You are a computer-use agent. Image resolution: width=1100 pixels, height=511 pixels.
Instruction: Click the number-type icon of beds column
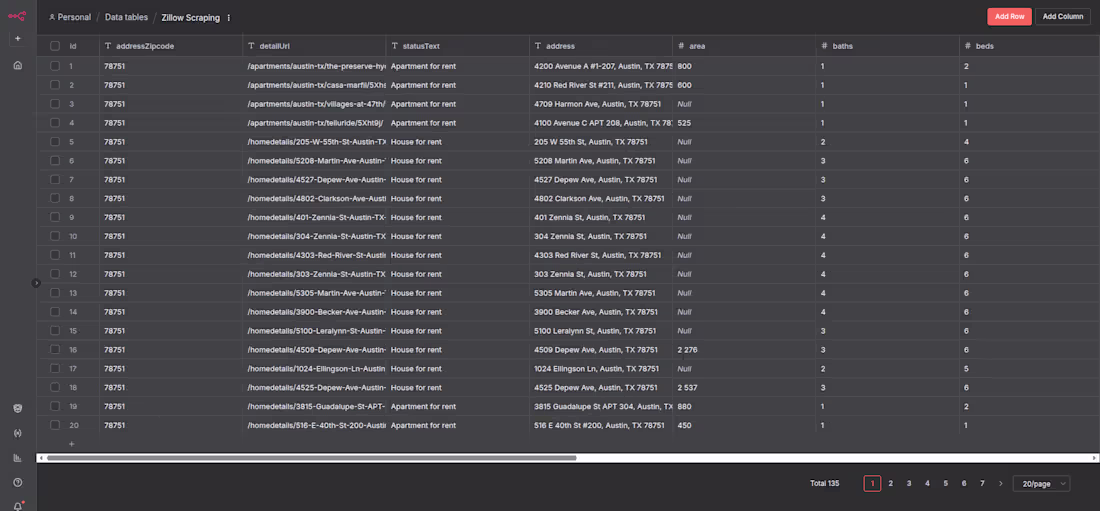[x=967, y=46]
